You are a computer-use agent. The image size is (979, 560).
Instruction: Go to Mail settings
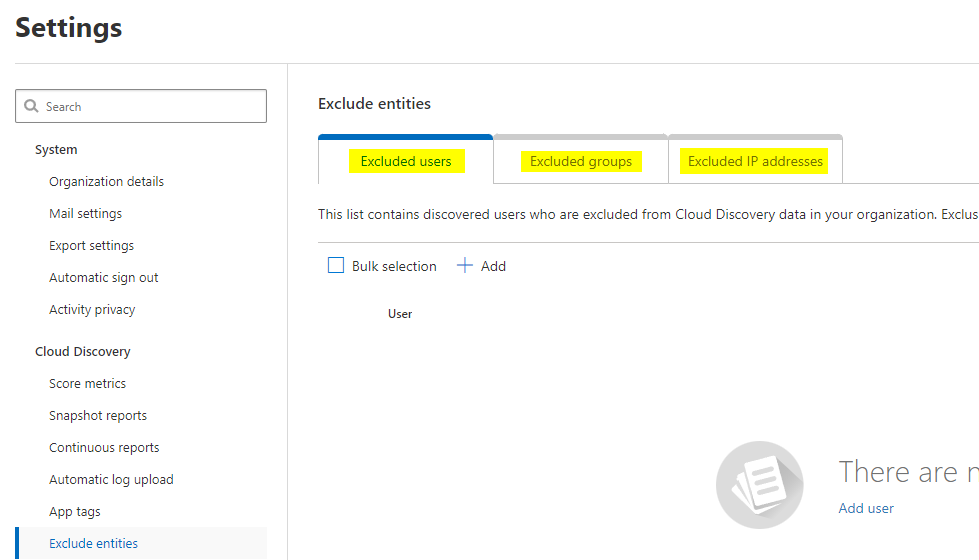86,214
